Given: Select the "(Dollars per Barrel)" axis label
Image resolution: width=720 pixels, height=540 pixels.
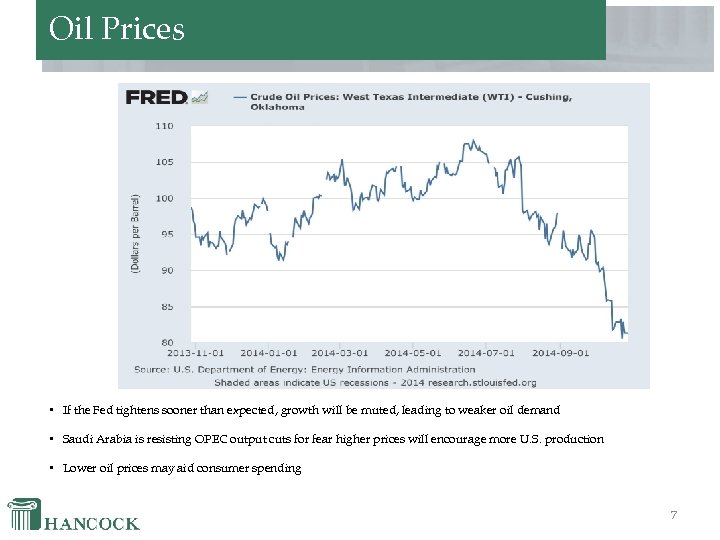Looking at the screenshot, I should coord(136,233).
